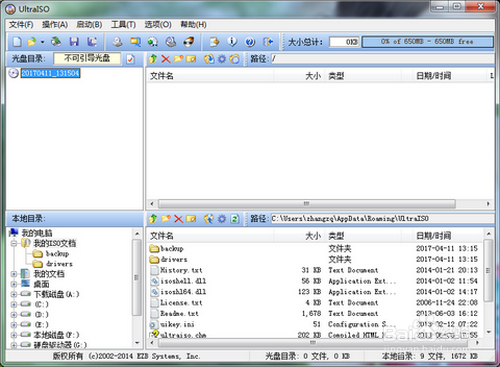Click the 大小总计 size value field
Screen dimensions: 500x367
point(344,42)
